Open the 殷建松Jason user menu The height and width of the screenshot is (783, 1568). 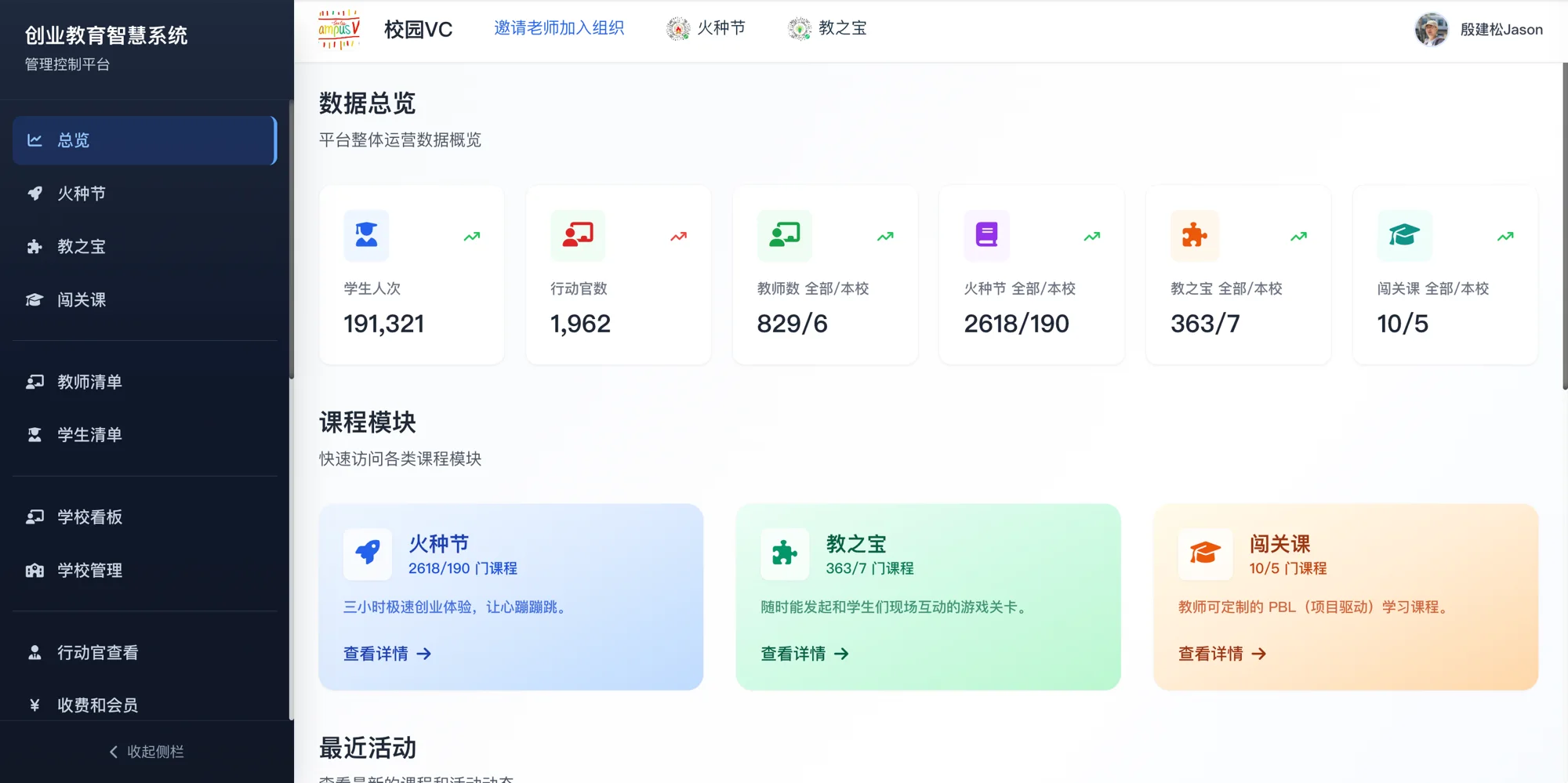[x=1501, y=30]
